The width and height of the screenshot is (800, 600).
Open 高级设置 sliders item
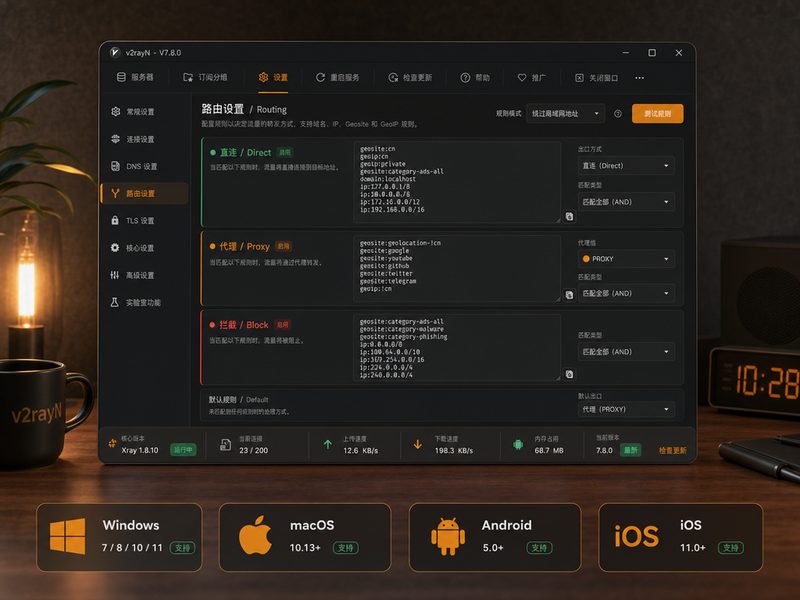(x=144, y=275)
